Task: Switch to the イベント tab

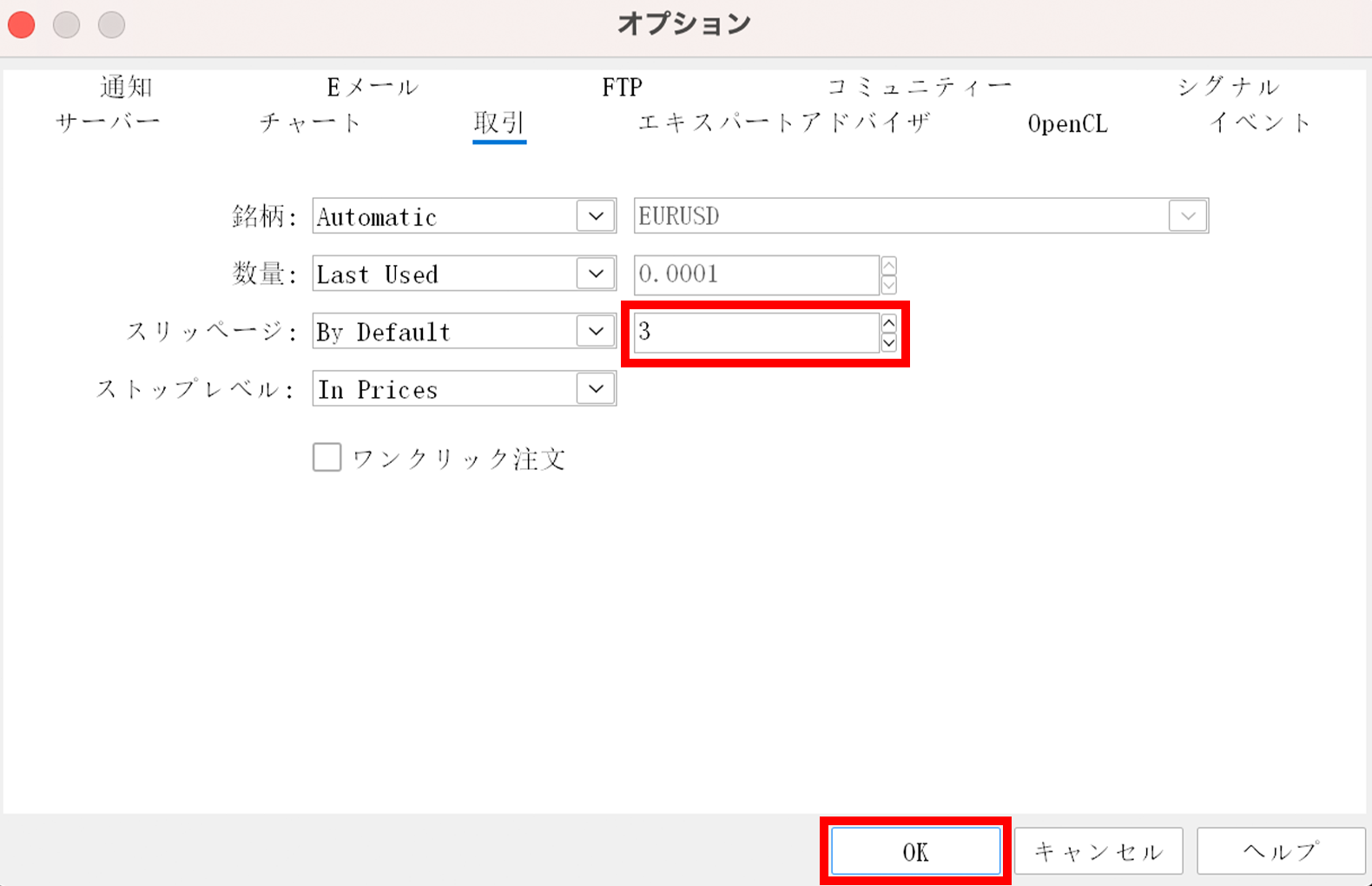Action: click(x=1260, y=122)
